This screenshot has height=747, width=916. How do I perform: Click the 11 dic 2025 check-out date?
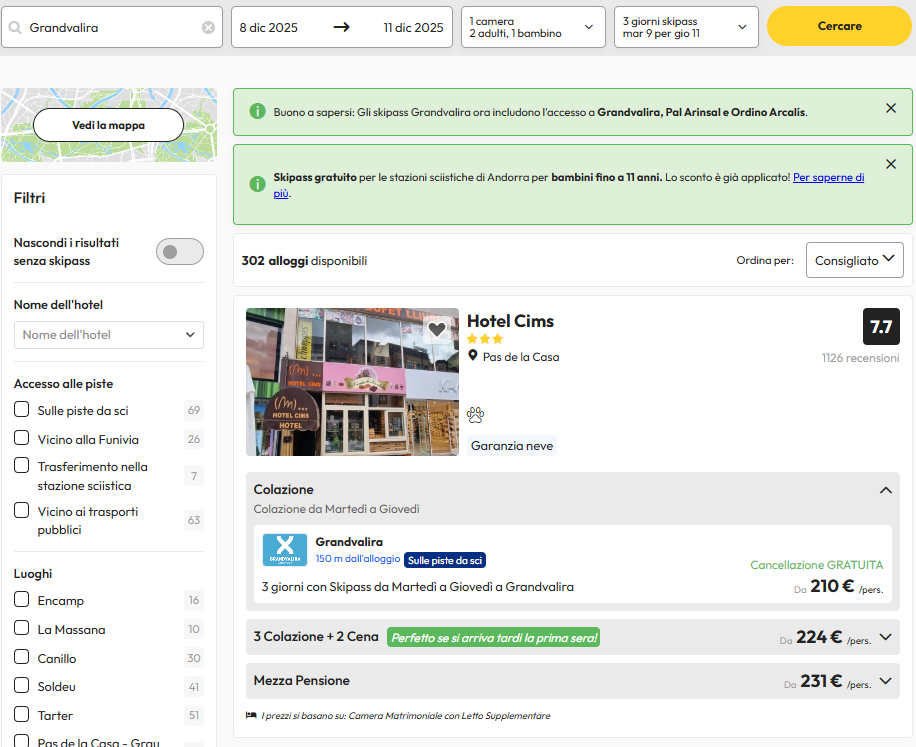pos(413,27)
